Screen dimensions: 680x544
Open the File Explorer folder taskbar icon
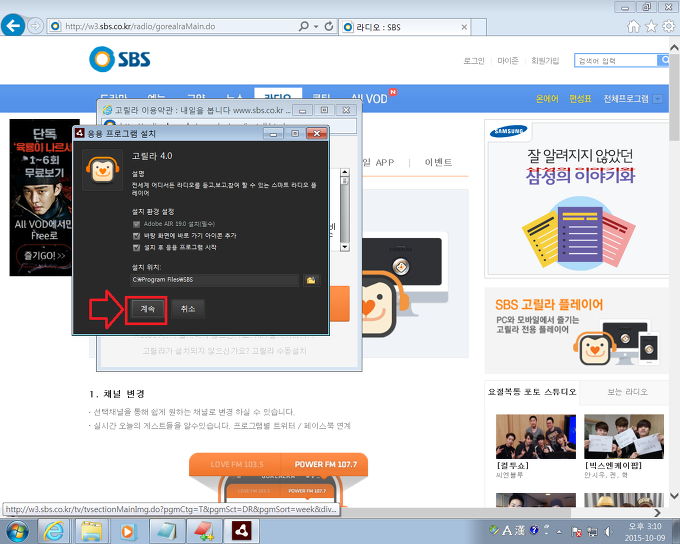(91, 531)
